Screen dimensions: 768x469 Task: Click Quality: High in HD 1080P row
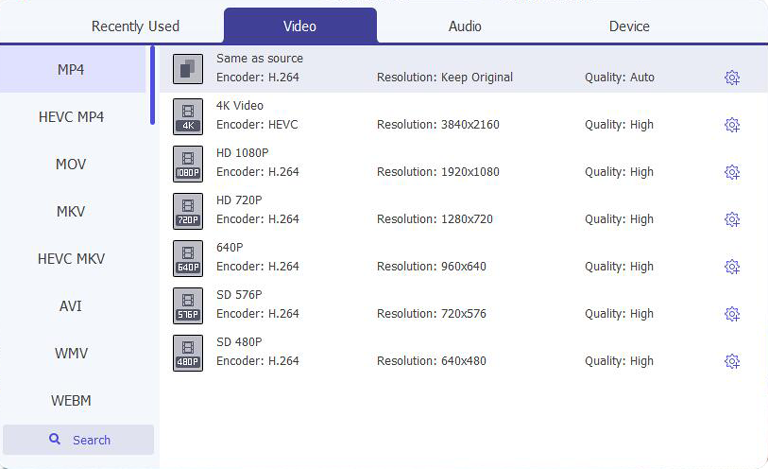click(619, 172)
